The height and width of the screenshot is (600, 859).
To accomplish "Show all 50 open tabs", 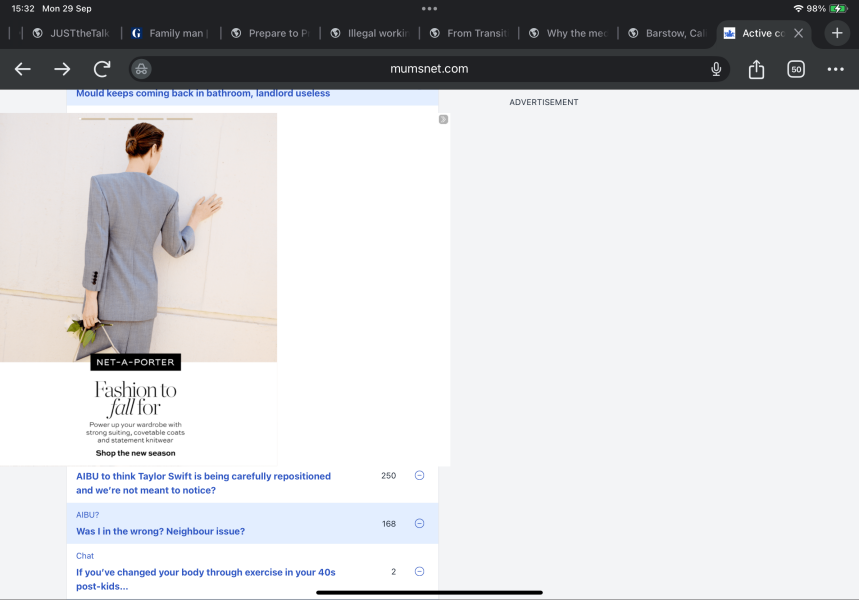I will [796, 69].
